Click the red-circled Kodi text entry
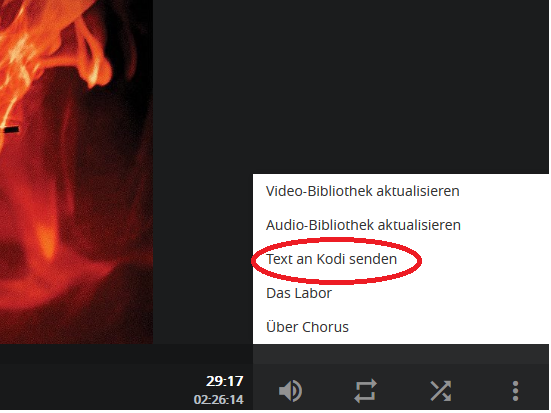The height and width of the screenshot is (413, 551). coord(331,259)
